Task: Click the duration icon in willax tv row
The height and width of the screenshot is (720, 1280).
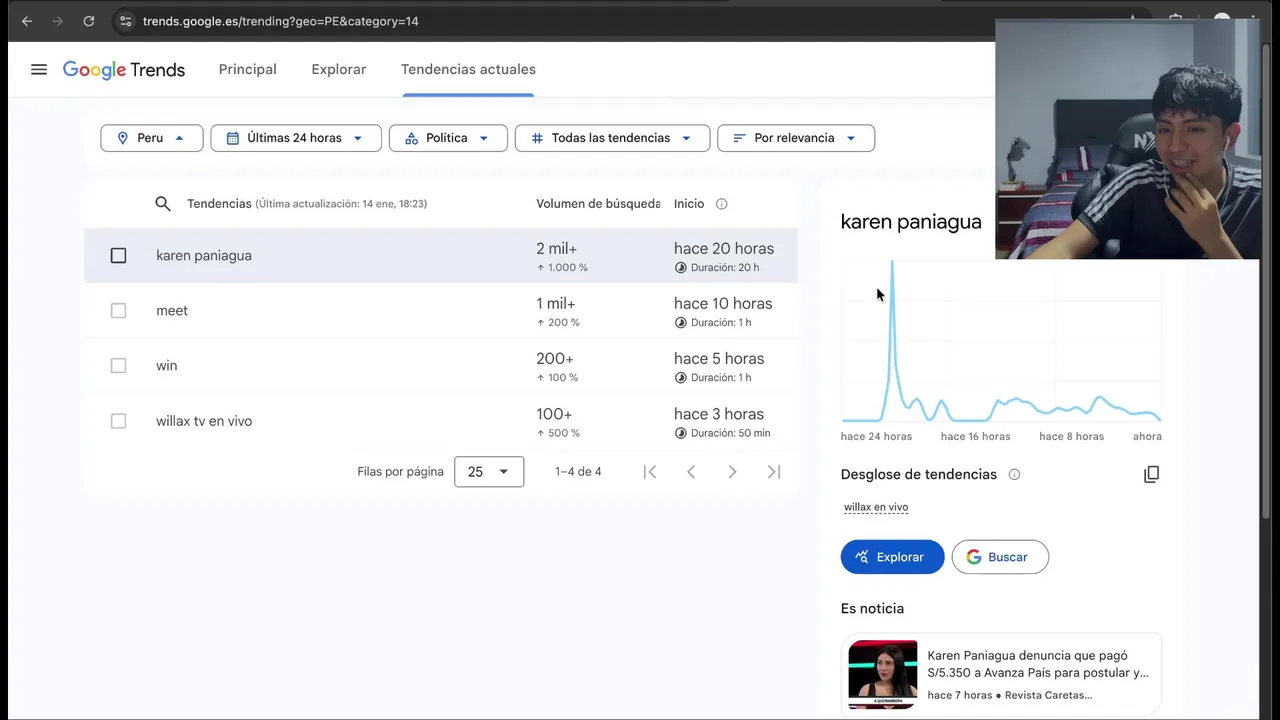Action: coord(681,433)
